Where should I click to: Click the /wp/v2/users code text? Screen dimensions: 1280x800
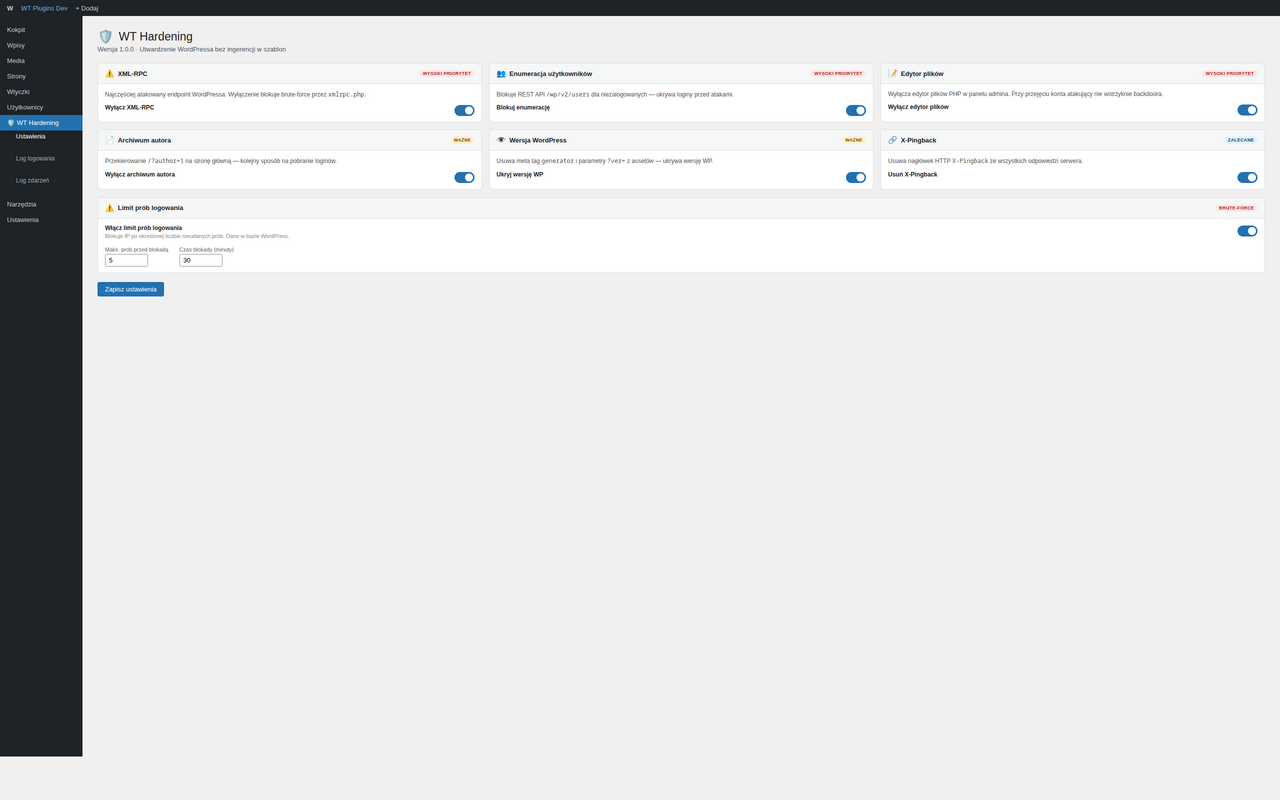(x=567, y=94)
